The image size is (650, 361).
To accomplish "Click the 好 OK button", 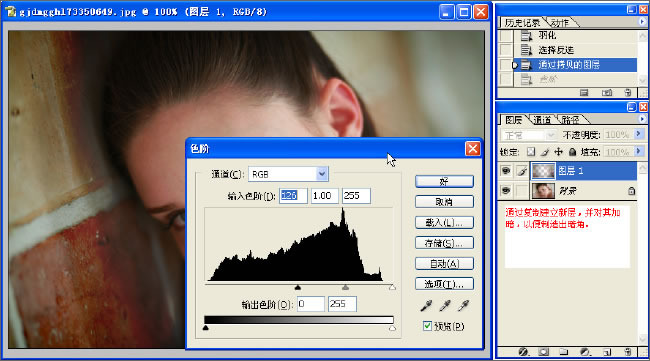I will tap(444, 181).
